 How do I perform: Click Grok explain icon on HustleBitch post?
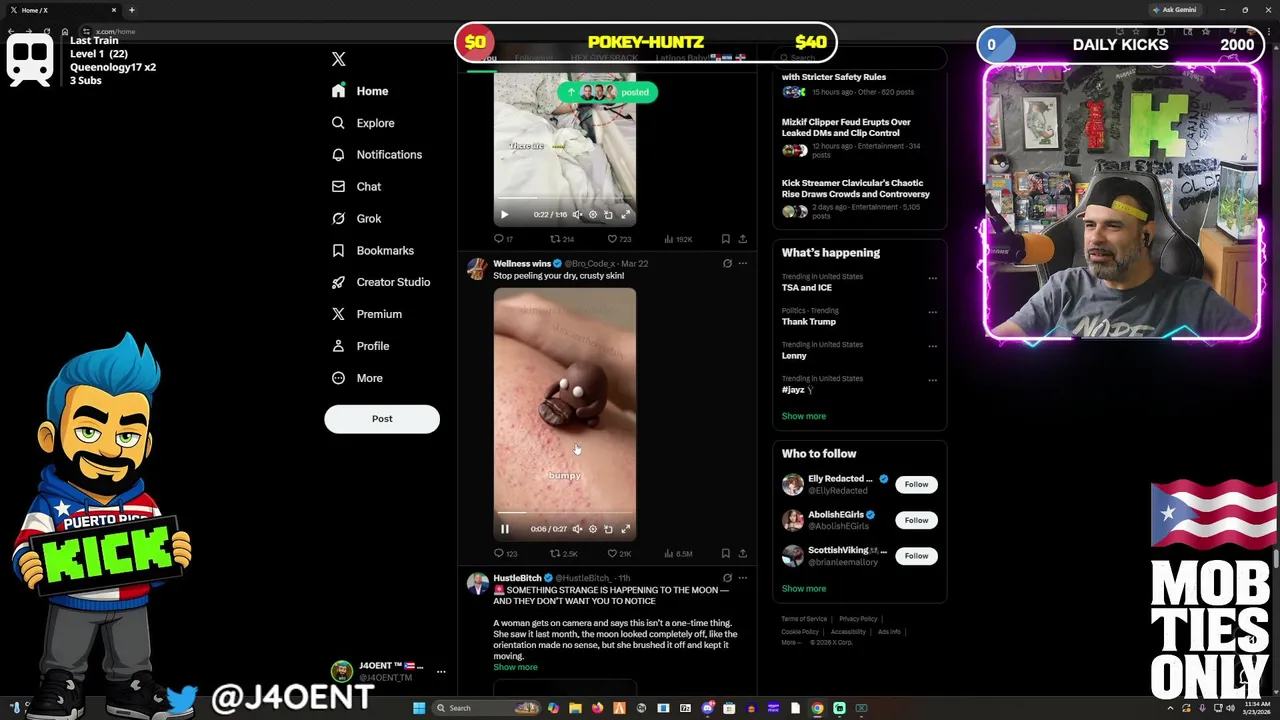pos(727,578)
